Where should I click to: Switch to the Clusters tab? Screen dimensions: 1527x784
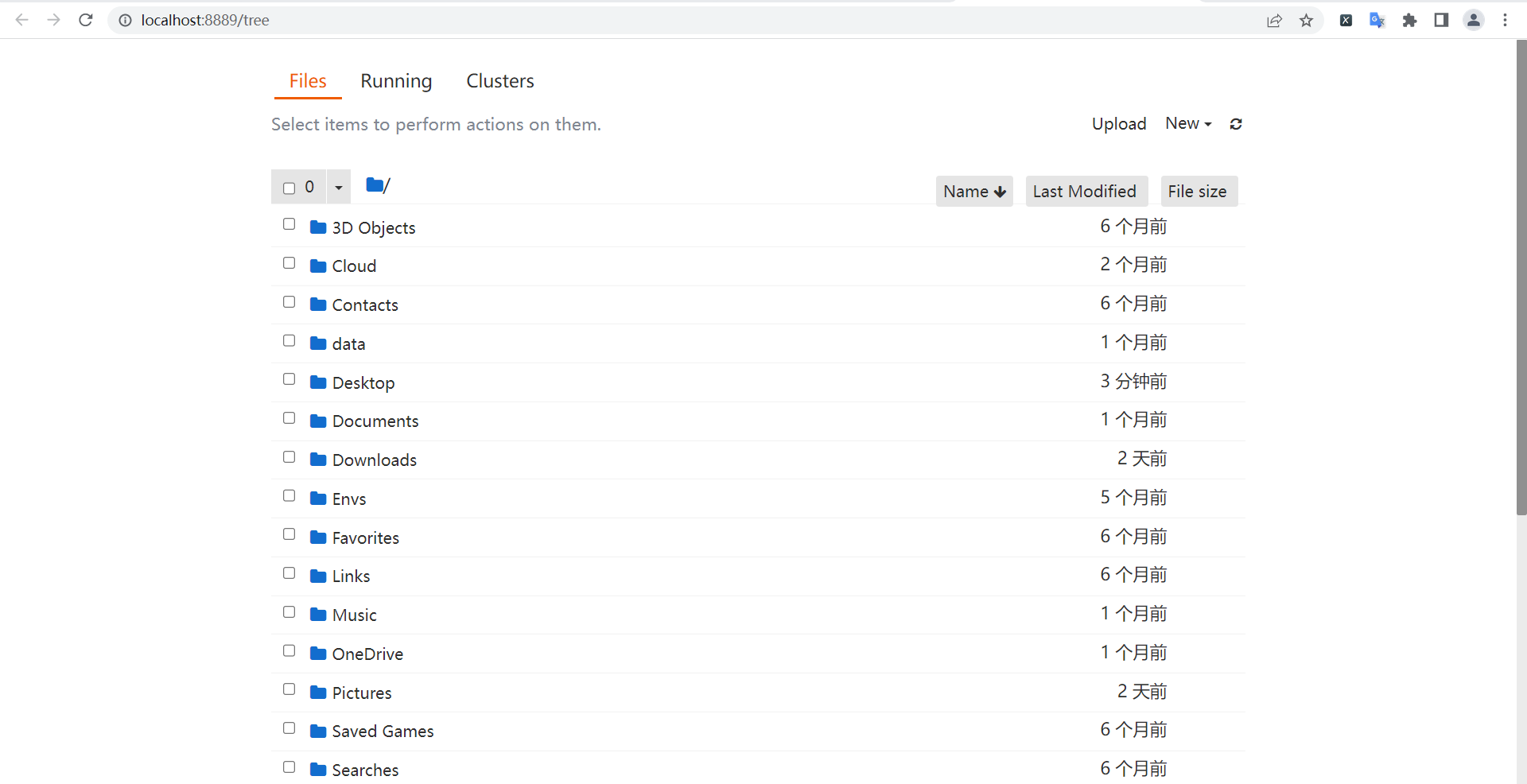pos(500,81)
